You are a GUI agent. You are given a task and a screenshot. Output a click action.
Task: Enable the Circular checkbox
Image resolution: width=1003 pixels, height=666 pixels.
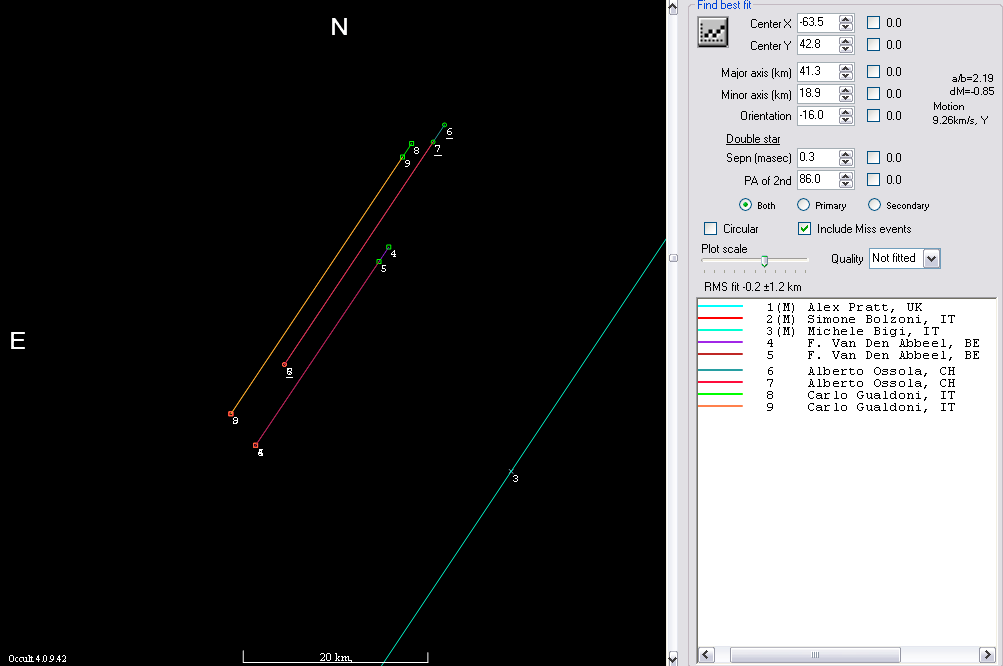(x=710, y=228)
